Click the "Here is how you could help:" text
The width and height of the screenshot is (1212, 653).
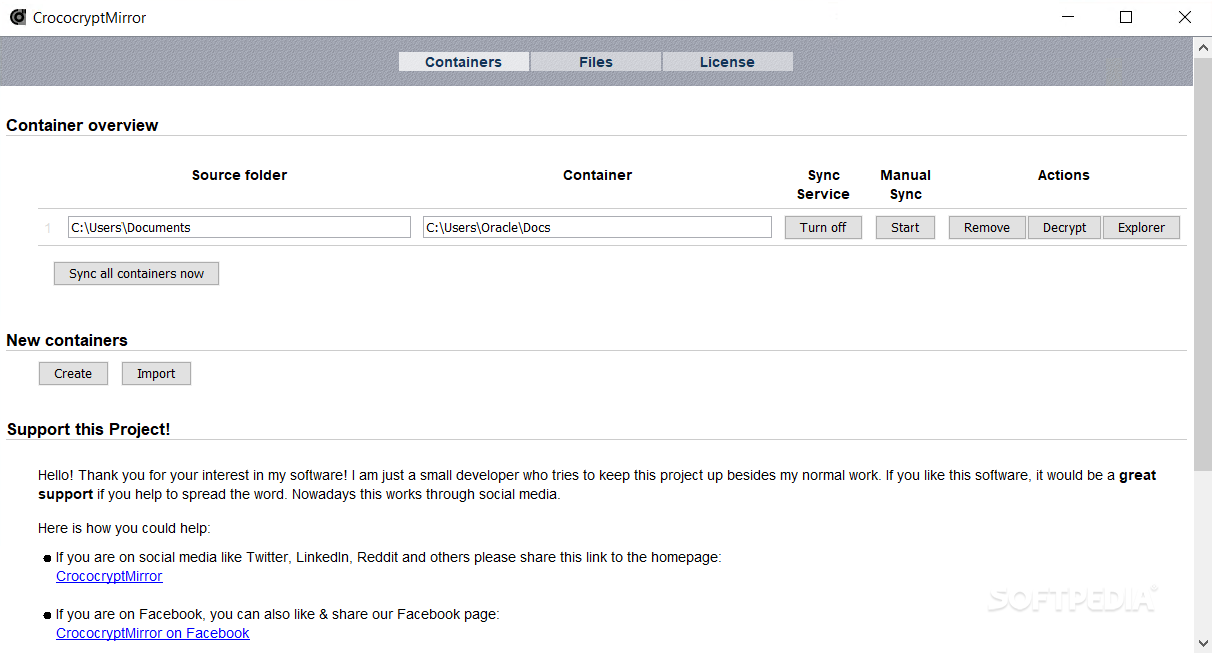tap(124, 528)
